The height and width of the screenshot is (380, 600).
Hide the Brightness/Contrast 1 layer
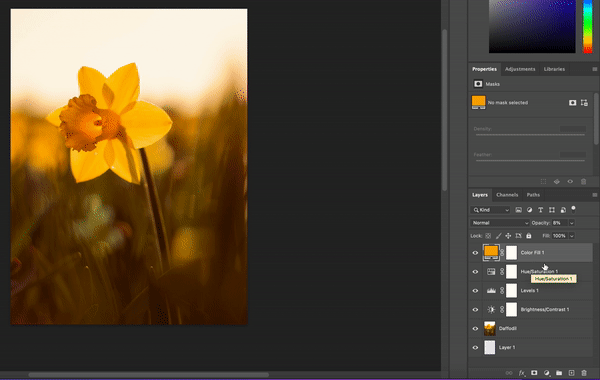[x=475, y=310]
